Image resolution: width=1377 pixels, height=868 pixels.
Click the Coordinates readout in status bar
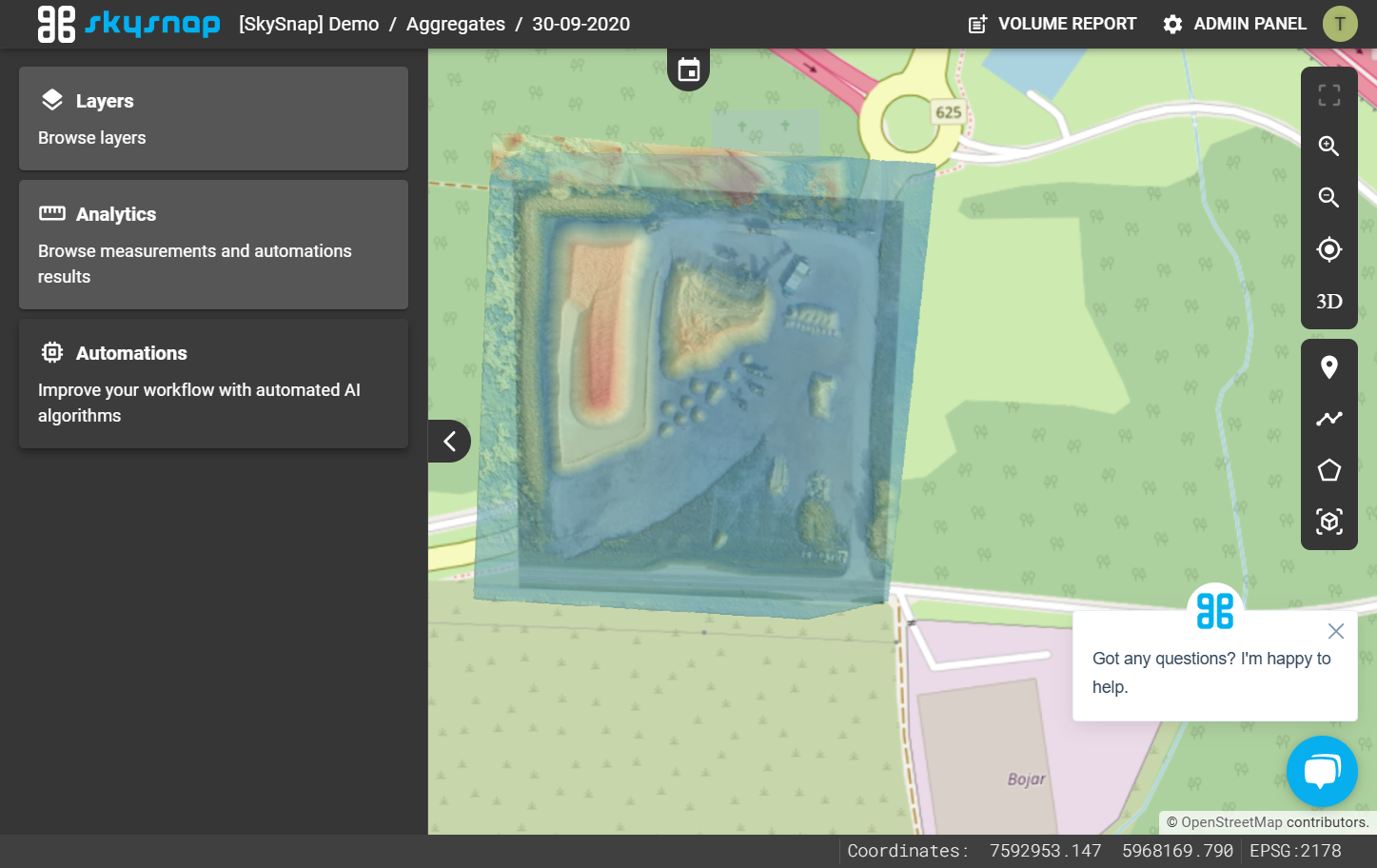click(x=1040, y=851)
